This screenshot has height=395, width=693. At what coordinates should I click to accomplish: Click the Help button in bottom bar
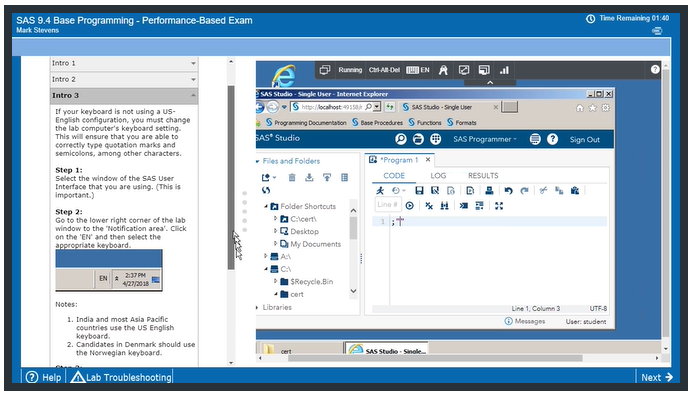(44, 377)
